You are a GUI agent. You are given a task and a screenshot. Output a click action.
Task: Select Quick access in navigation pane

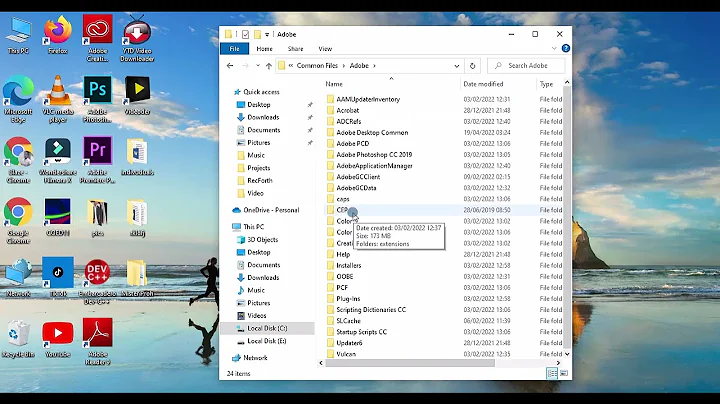[261, 92]
